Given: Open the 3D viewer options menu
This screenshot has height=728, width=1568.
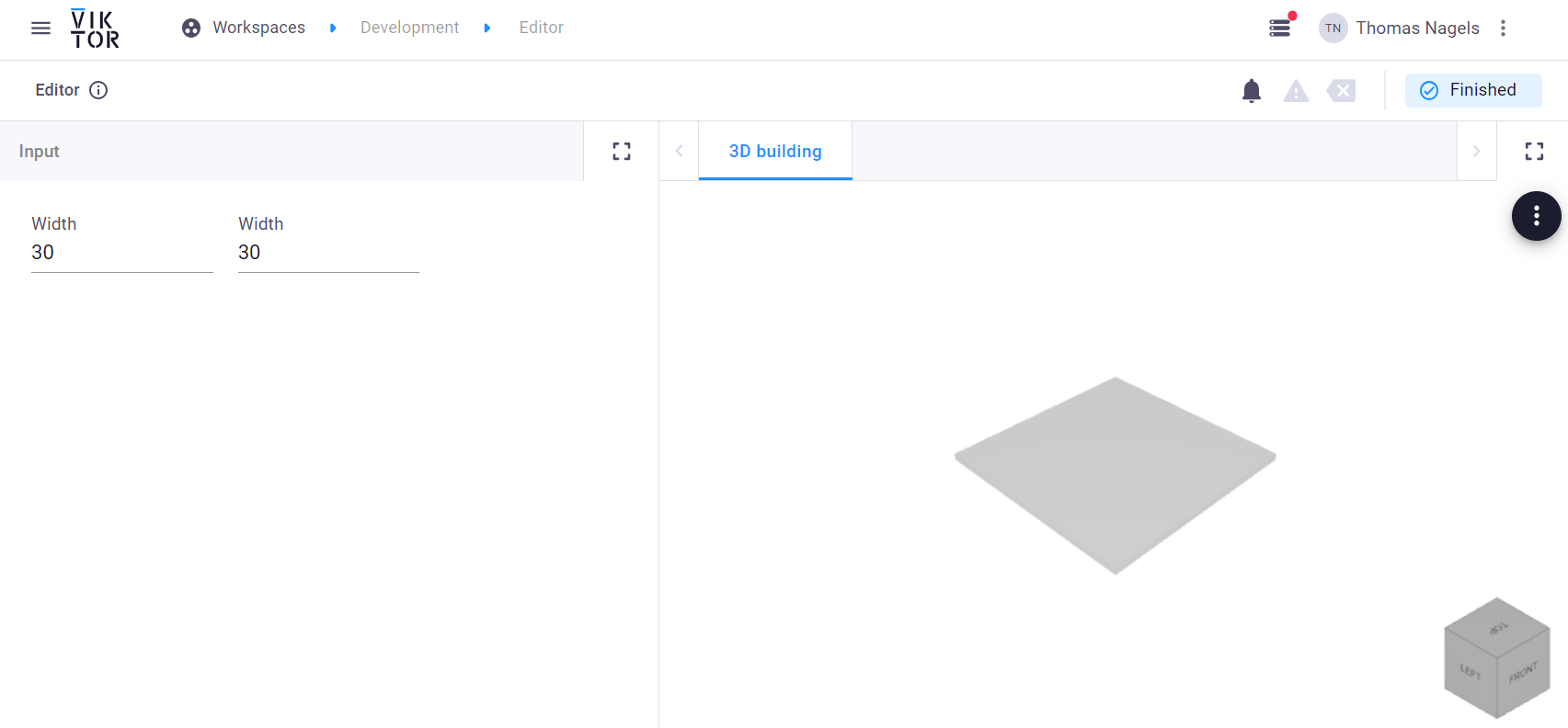Looking at the screenshot, I should [1536, 216].
